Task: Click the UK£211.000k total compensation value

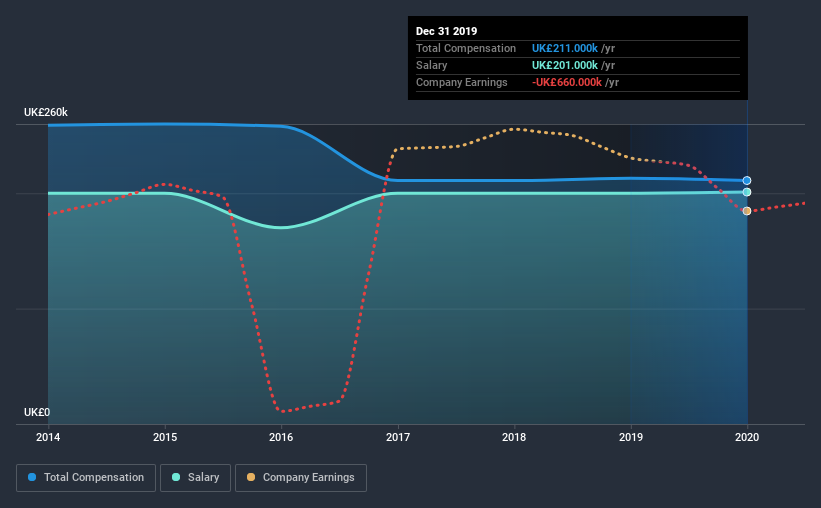Action: coord(565,48)
